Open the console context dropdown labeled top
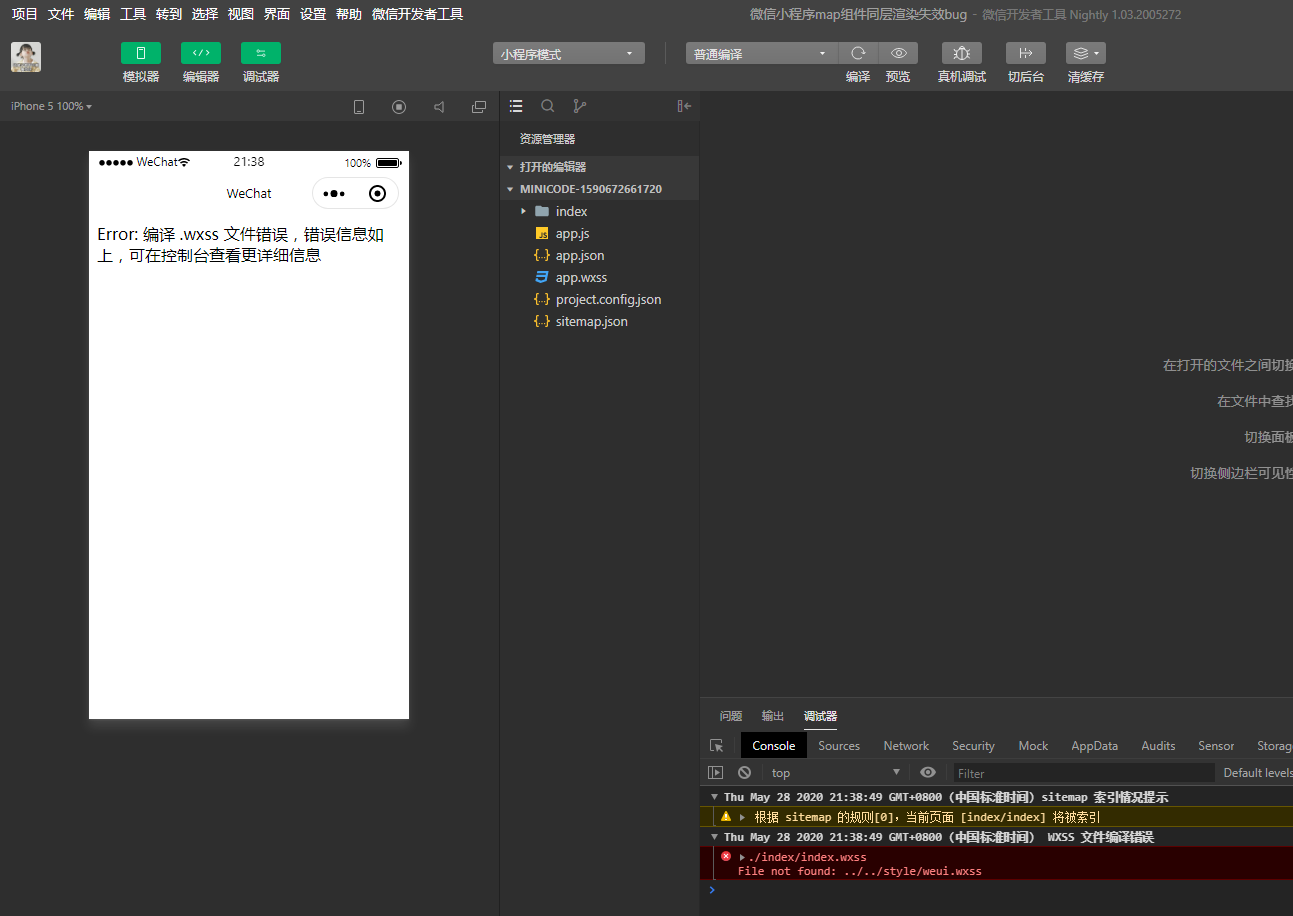Image resolution: width=1293 pixels, height=916 pixels. pos(836,773)
